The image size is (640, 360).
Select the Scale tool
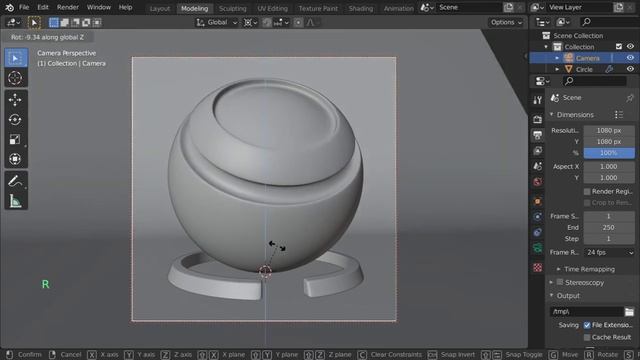click(15, 139)
